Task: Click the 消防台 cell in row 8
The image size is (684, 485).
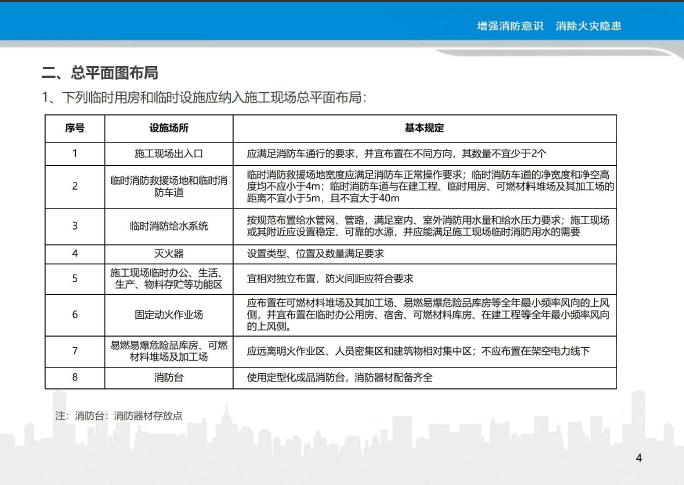Action: [x=169, y=377]
